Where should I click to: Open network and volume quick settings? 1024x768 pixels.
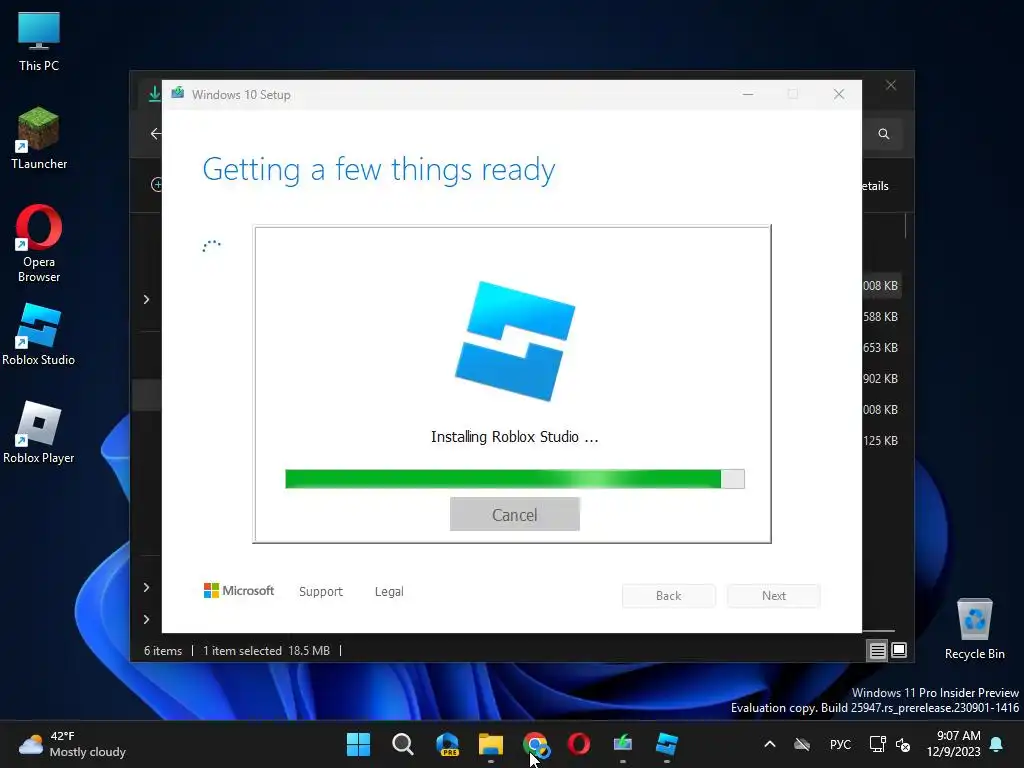[x=889, y=744]
